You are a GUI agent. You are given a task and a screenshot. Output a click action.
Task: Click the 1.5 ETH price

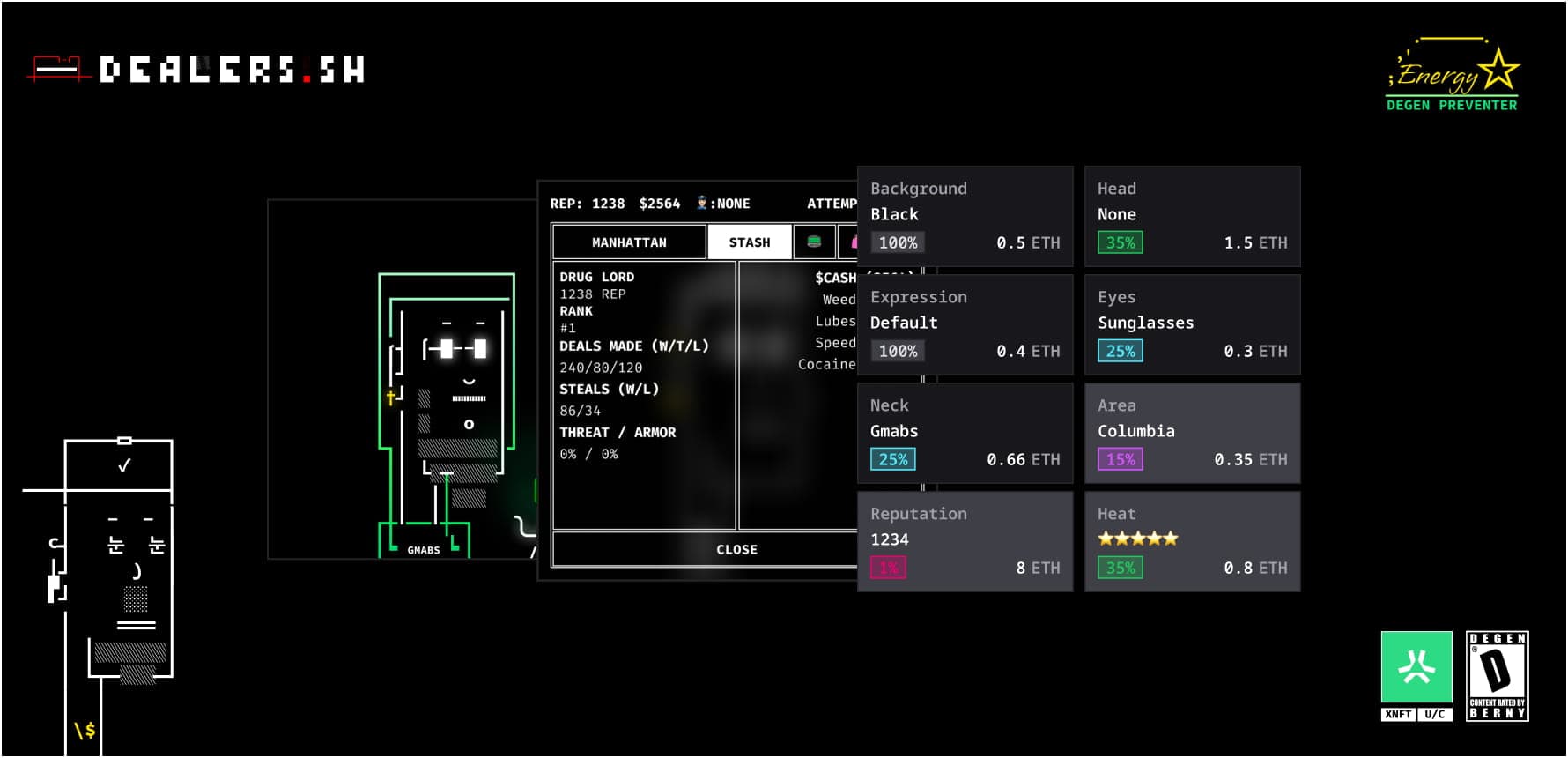pyautogui.click(x=1255, y=242)
